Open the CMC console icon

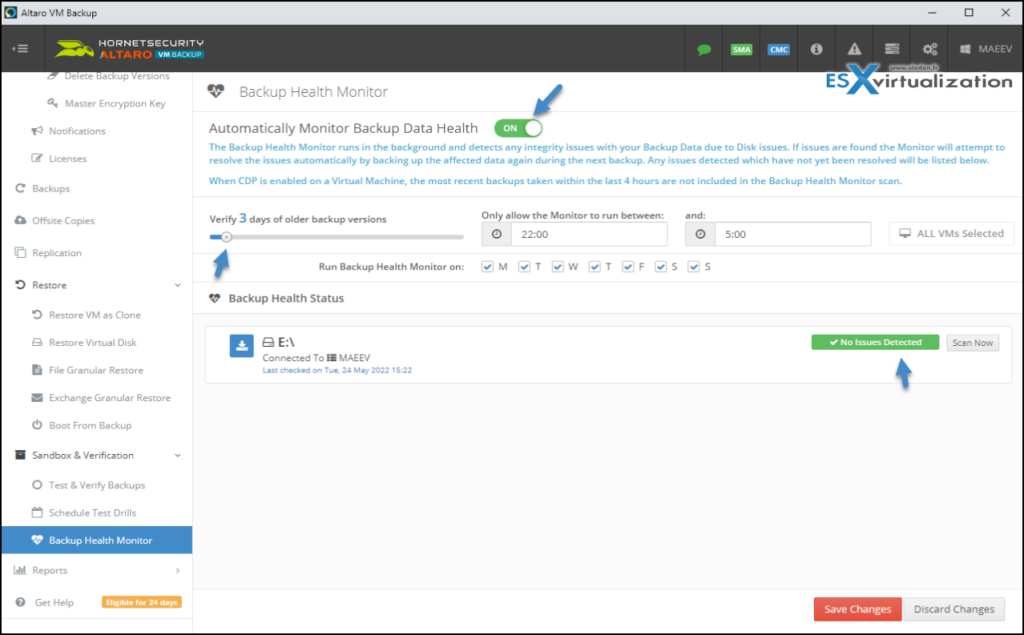[x=778, y=48]
